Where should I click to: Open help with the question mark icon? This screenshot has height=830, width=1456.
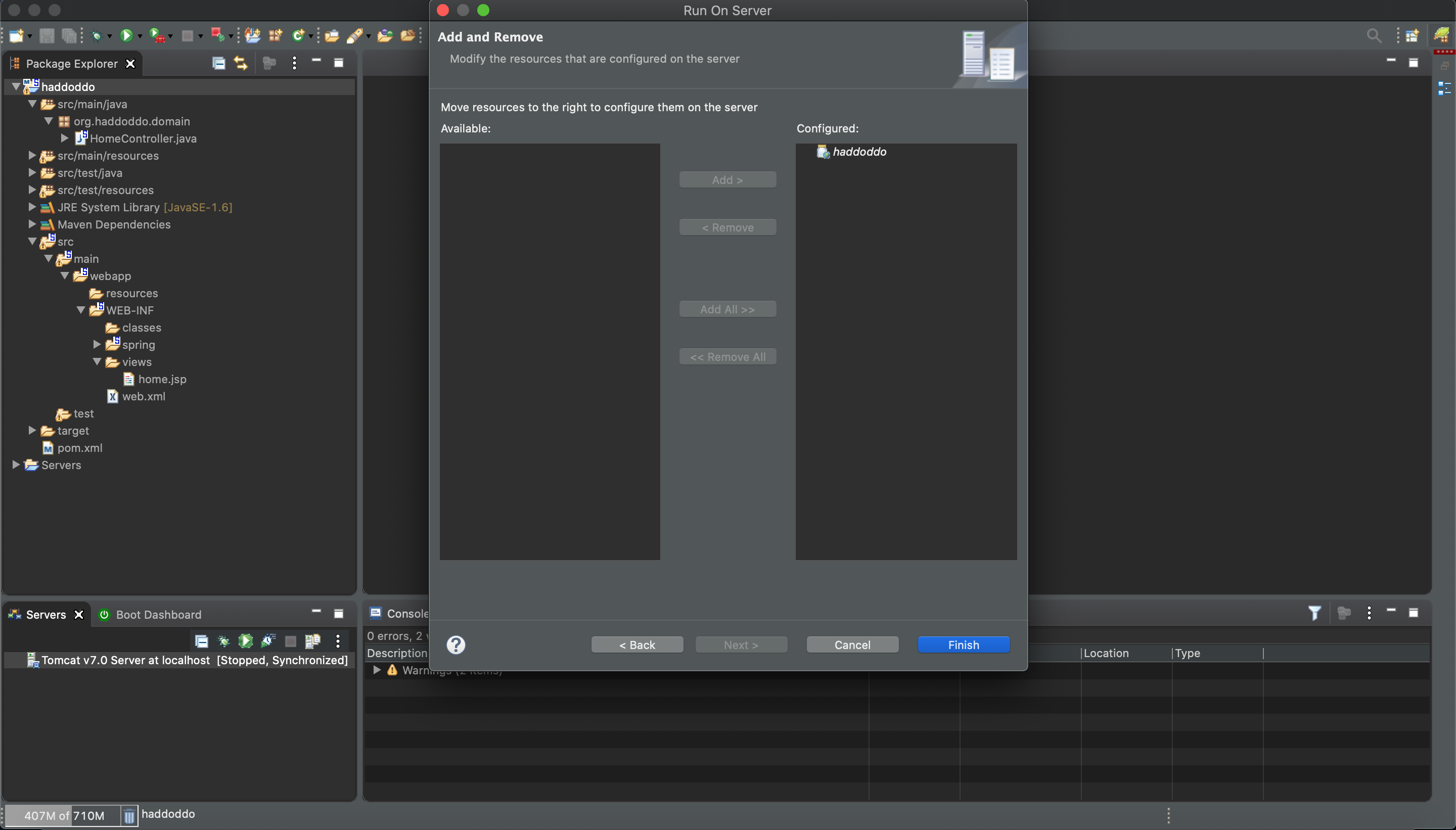pyautogui.click(x=456, y=644)
